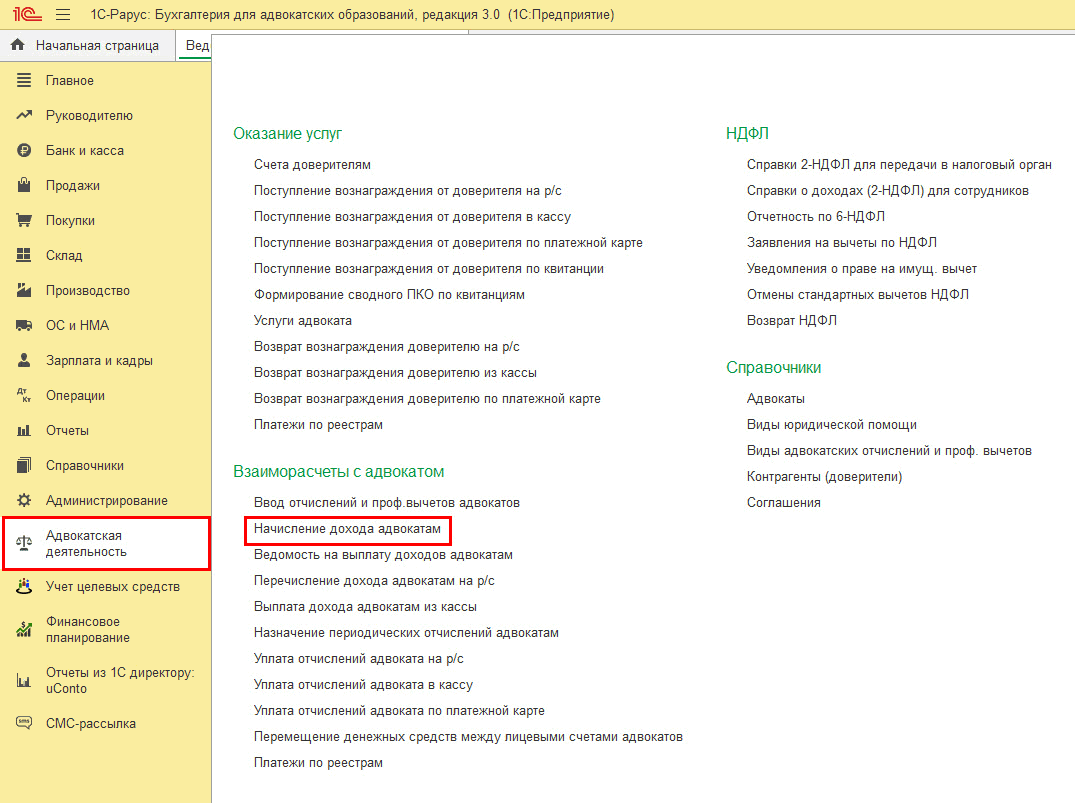Open Учет целевых средств icon
The height and width of the screenshot is (803, 1075).
click(25, 587)
